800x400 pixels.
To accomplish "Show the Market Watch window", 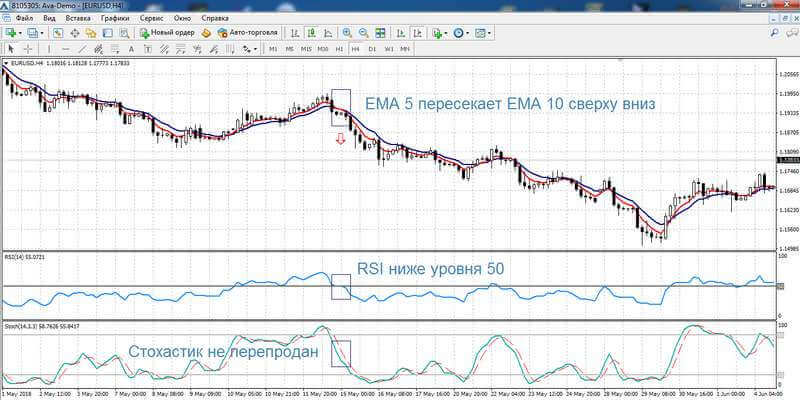I will (x=58, y=33).
